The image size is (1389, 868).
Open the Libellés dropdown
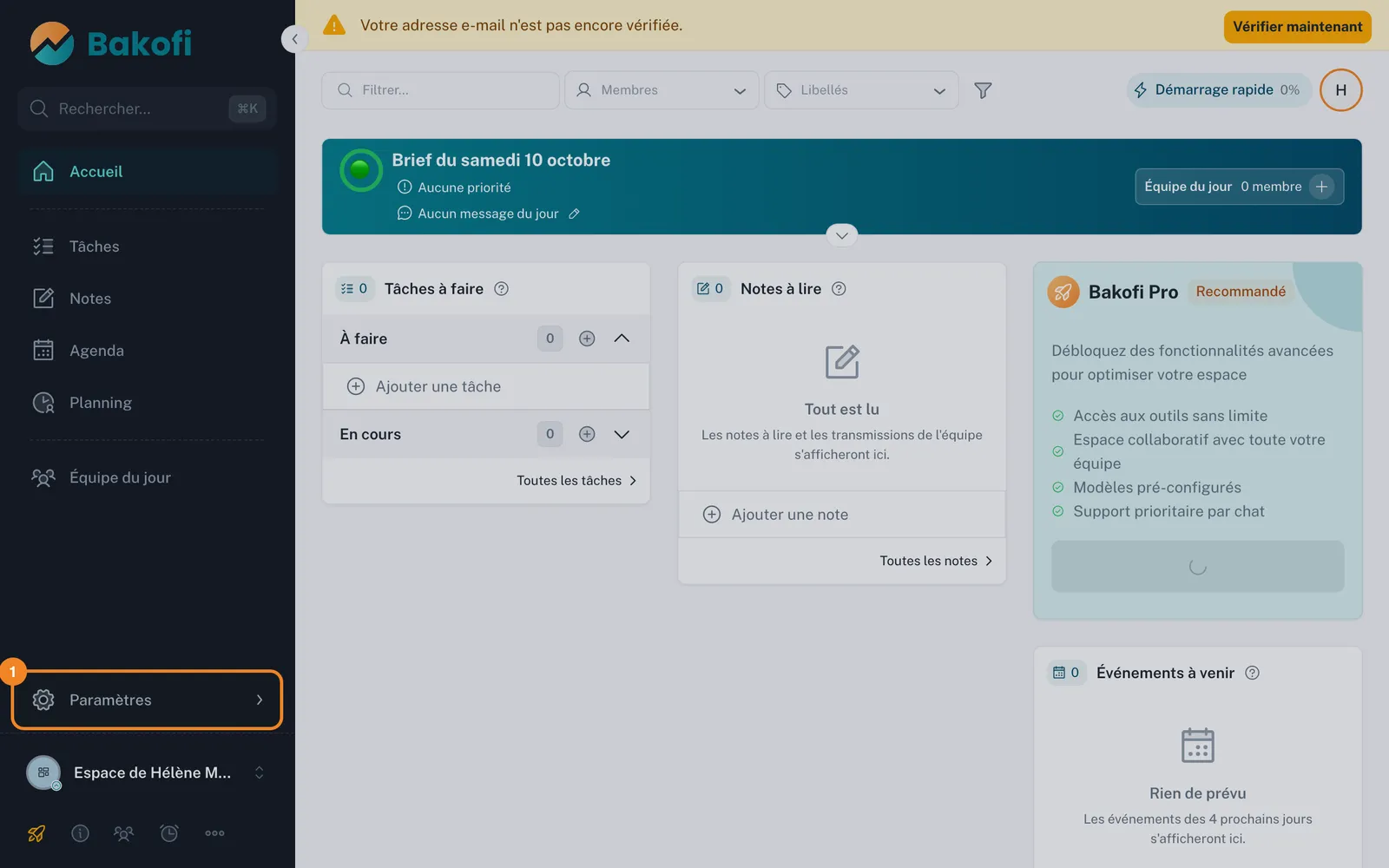pos(861,90)
